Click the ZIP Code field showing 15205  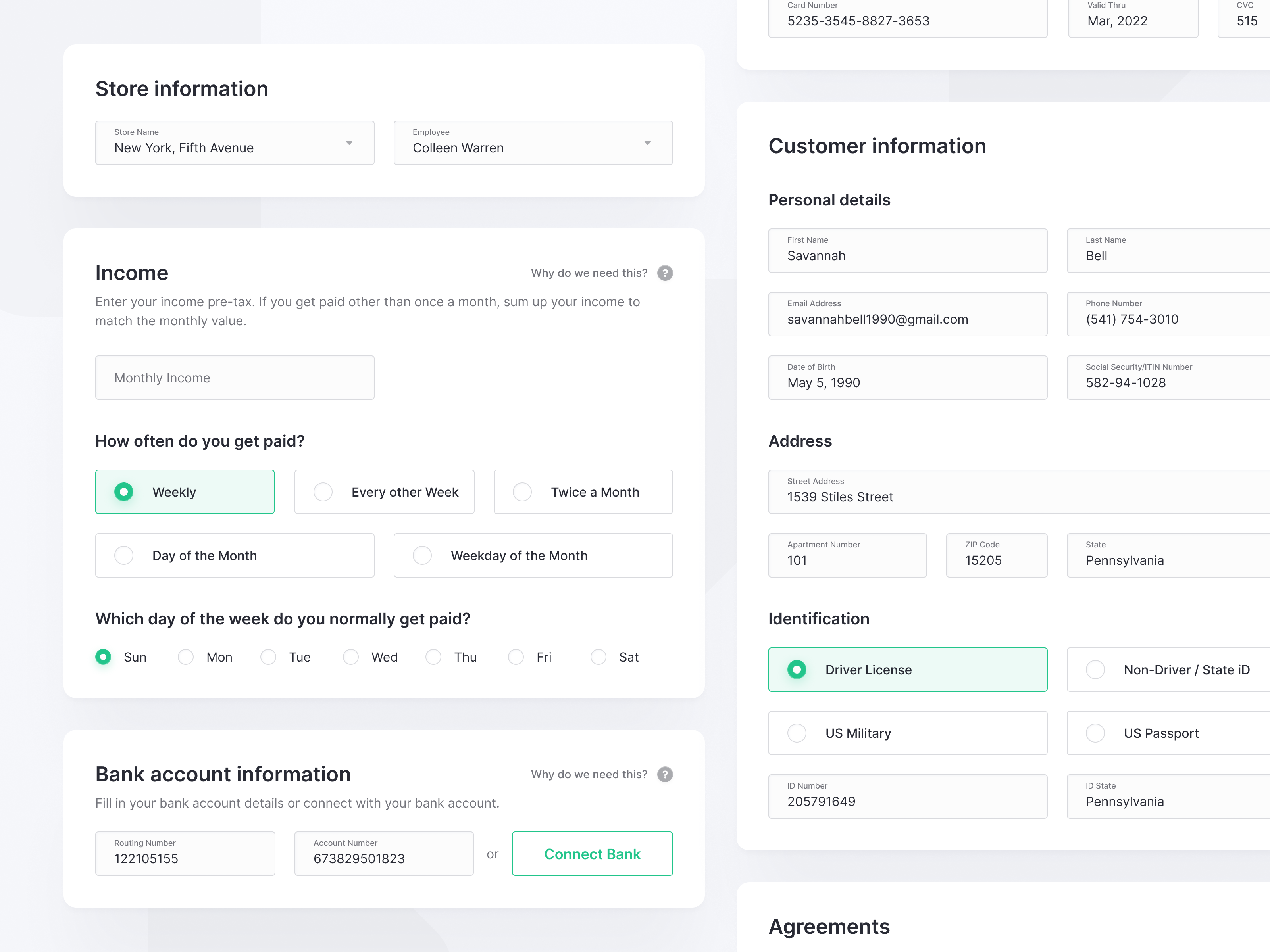pyautogui.click(x=997, y=555)
